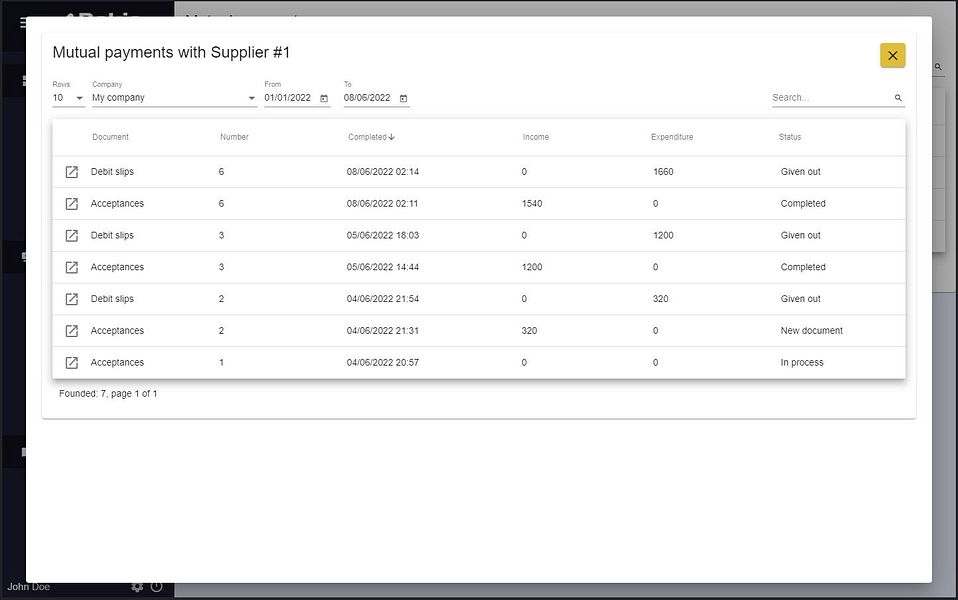Open Acceptances document dated 08/06/2022 02:11
This screenshot has width=958, height=600.
[x=71, y=203]
